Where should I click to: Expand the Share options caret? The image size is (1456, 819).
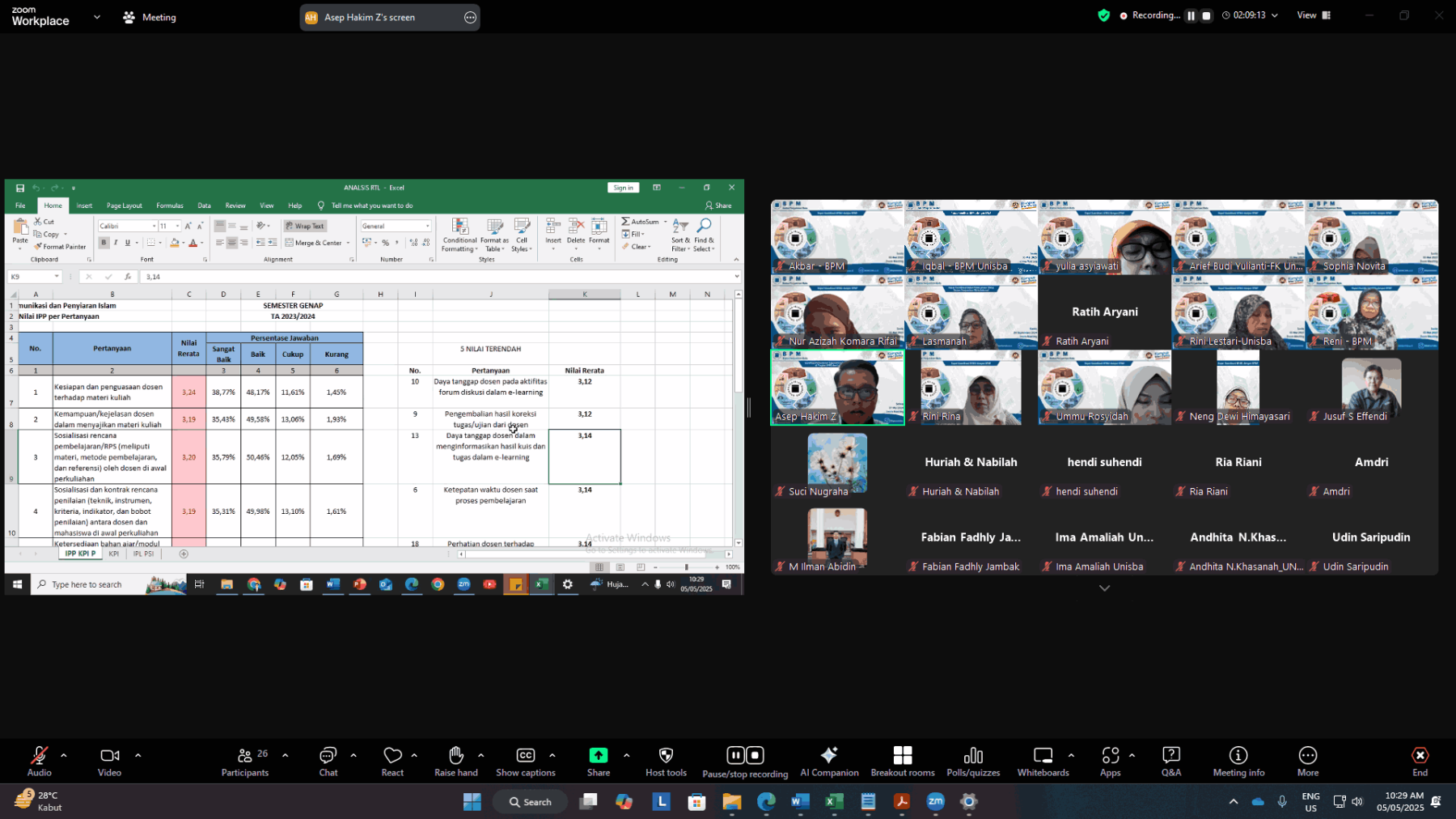[626, 755]
